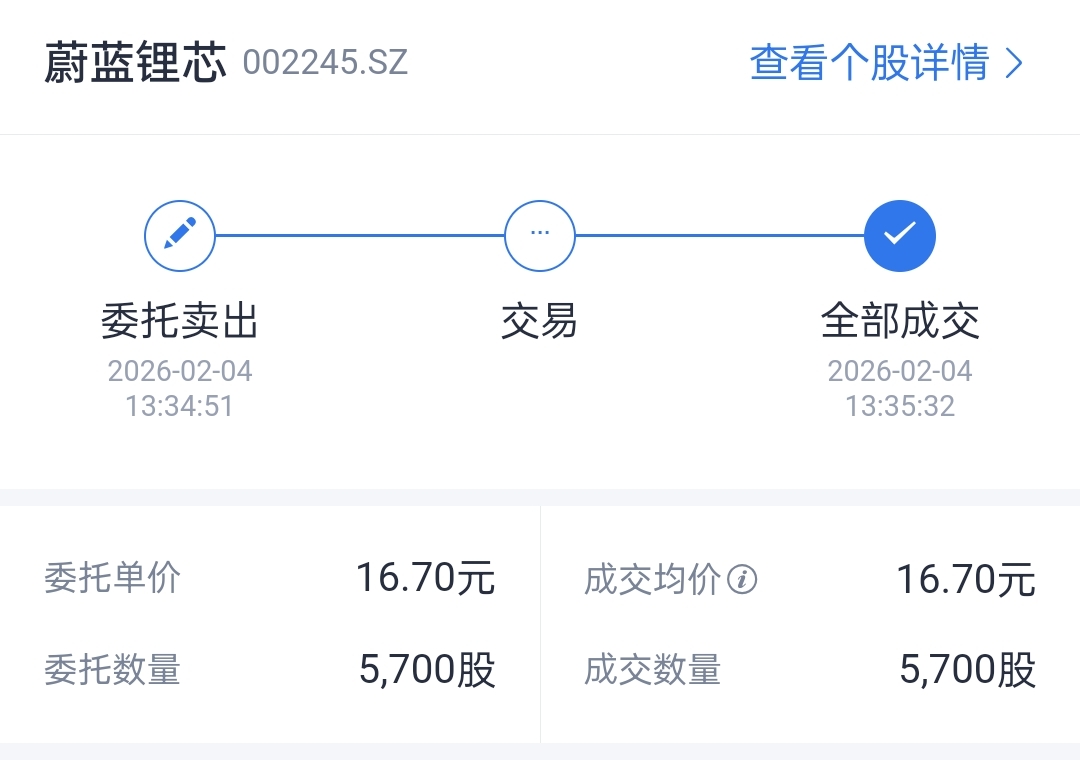This screenshot has width=1080, height=767.
Task: Click the 13:35:32 completion timestamp
Action: (900, 406)
